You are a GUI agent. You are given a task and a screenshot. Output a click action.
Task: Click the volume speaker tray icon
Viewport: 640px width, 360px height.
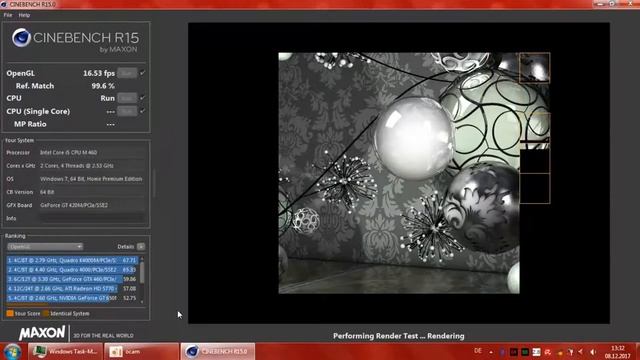coord(593,352)
